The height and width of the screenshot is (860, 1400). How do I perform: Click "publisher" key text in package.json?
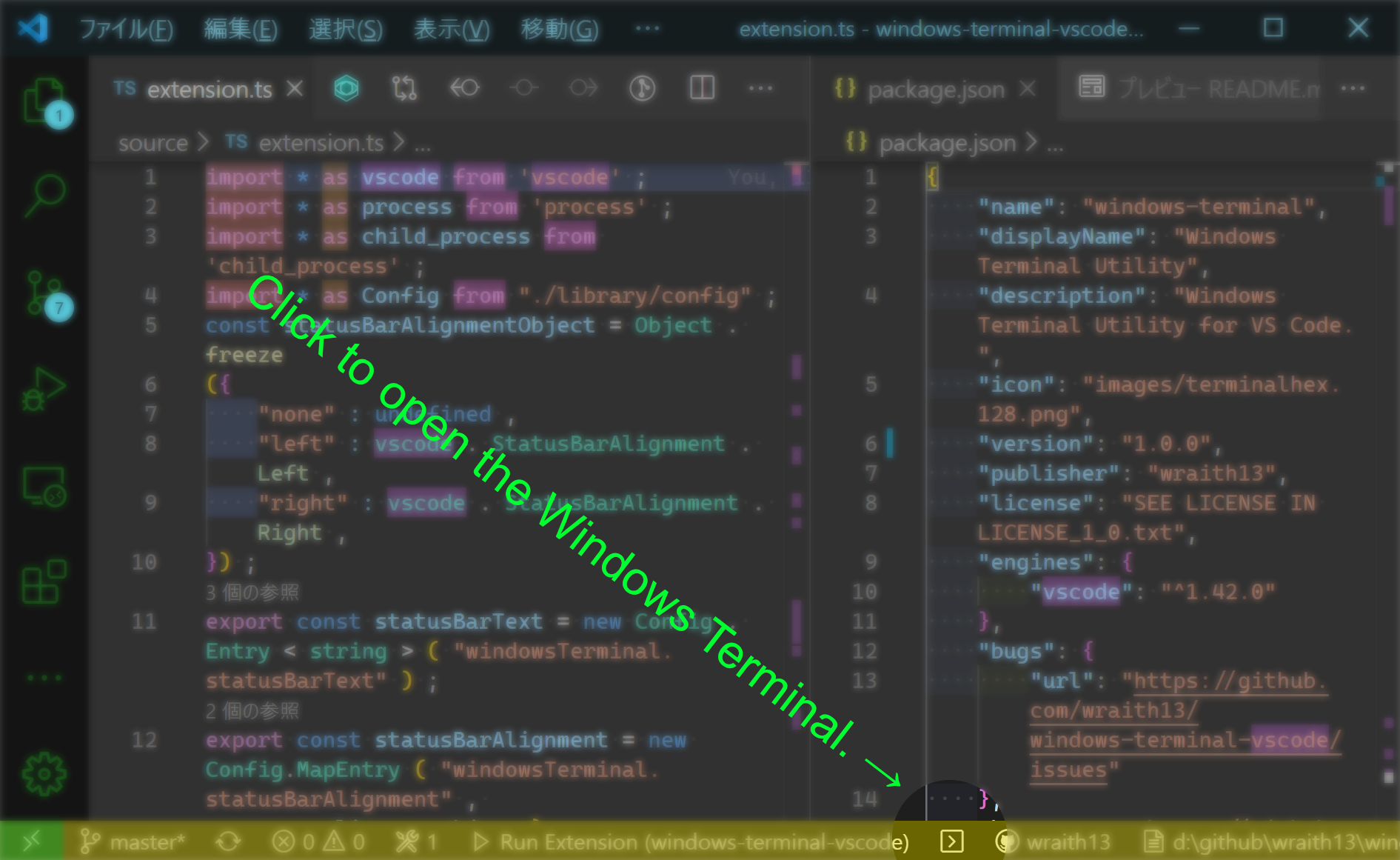1048,473
